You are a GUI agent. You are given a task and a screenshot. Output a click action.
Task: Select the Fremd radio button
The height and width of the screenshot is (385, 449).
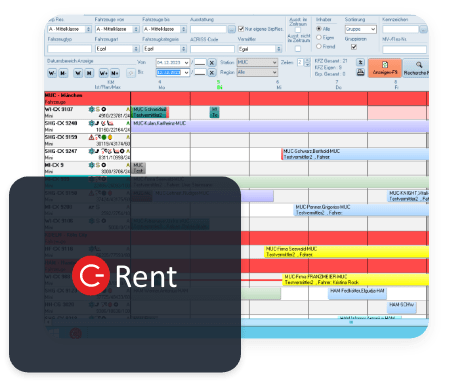click(x=319, y=46)
